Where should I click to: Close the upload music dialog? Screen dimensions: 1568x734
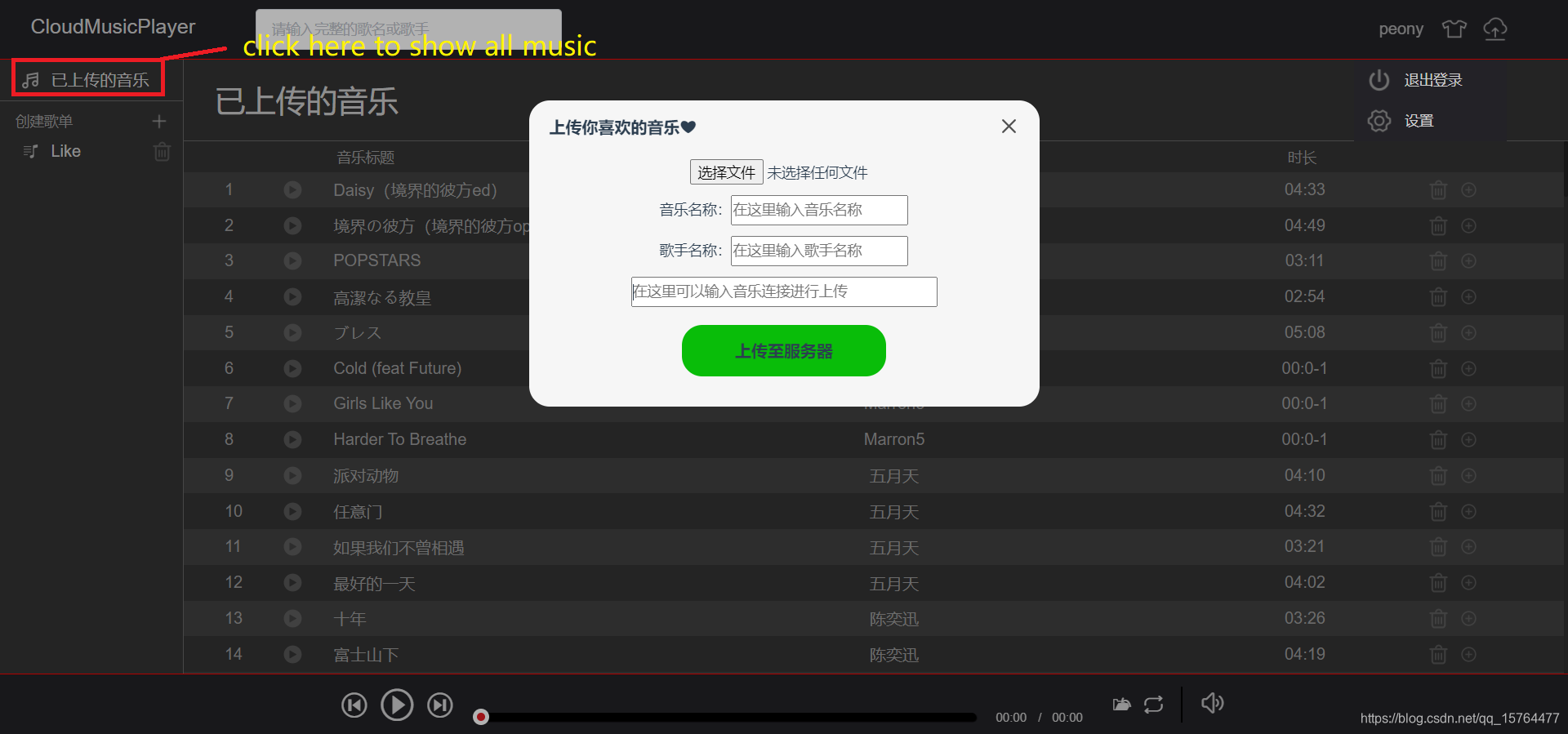point(1009,126)
